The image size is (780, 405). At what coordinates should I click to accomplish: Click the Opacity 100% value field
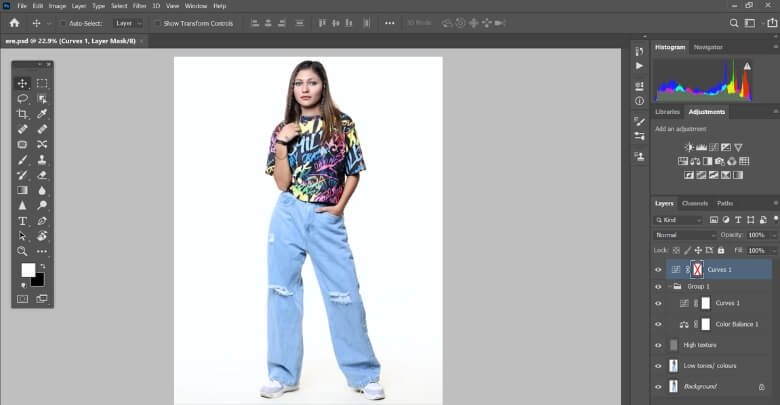[x=757, y=235]
